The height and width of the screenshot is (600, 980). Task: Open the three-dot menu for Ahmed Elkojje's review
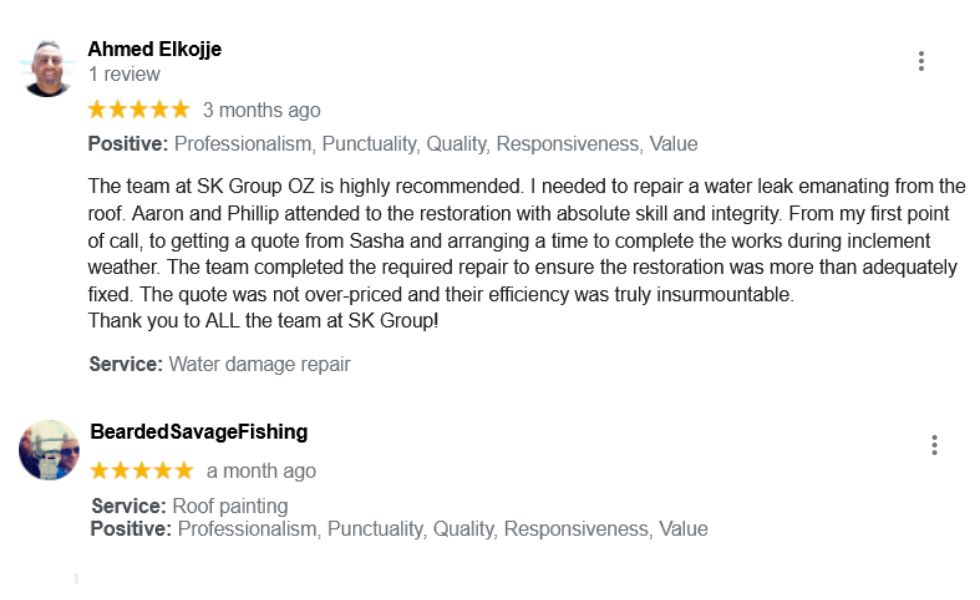click(x=921, y=61)
